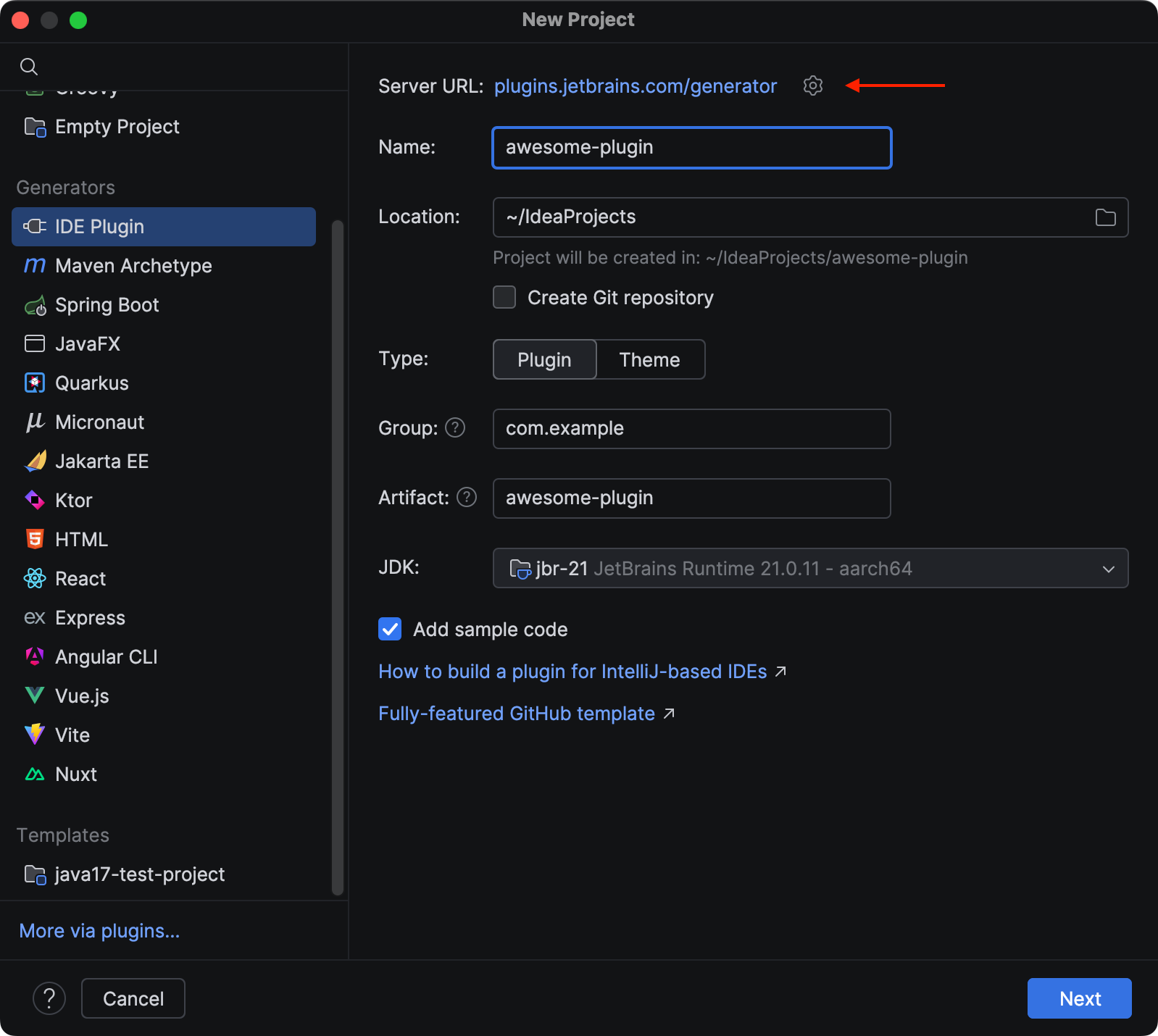The width and height of the screenshot is (1158, 1036).
Task: Click the Next button
Action: pyautogui.click(x=1080, y=998)
